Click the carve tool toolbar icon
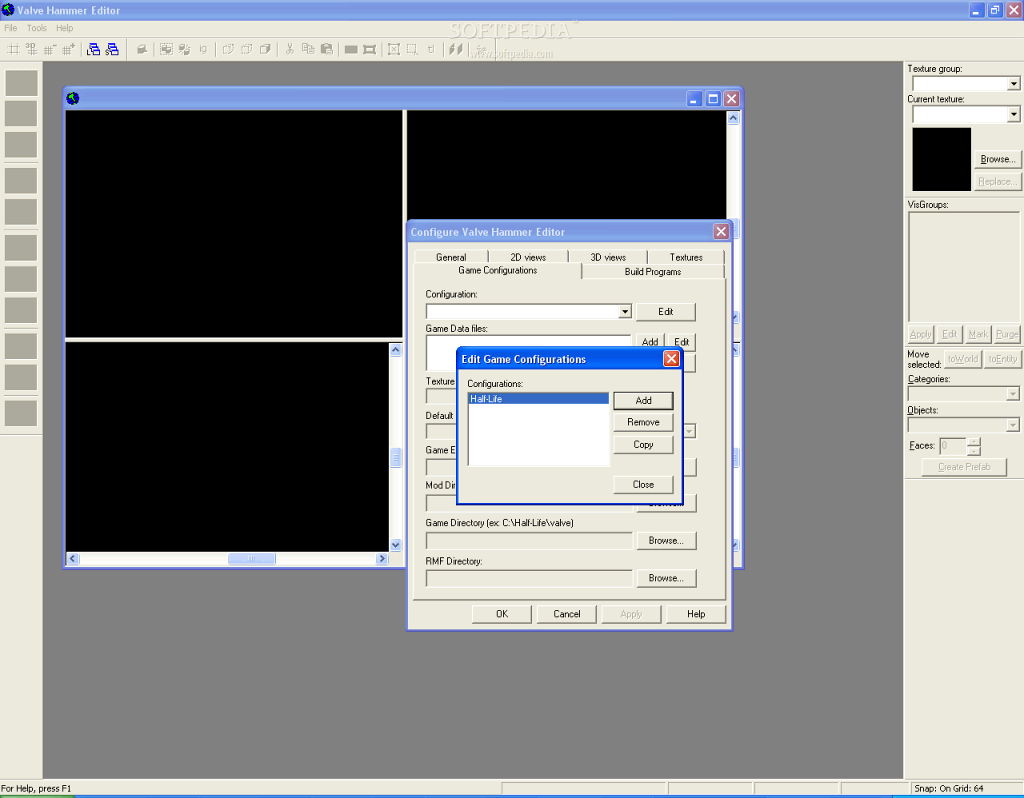The height and width of the screenshot is (798, 1024). coord(142,49)
